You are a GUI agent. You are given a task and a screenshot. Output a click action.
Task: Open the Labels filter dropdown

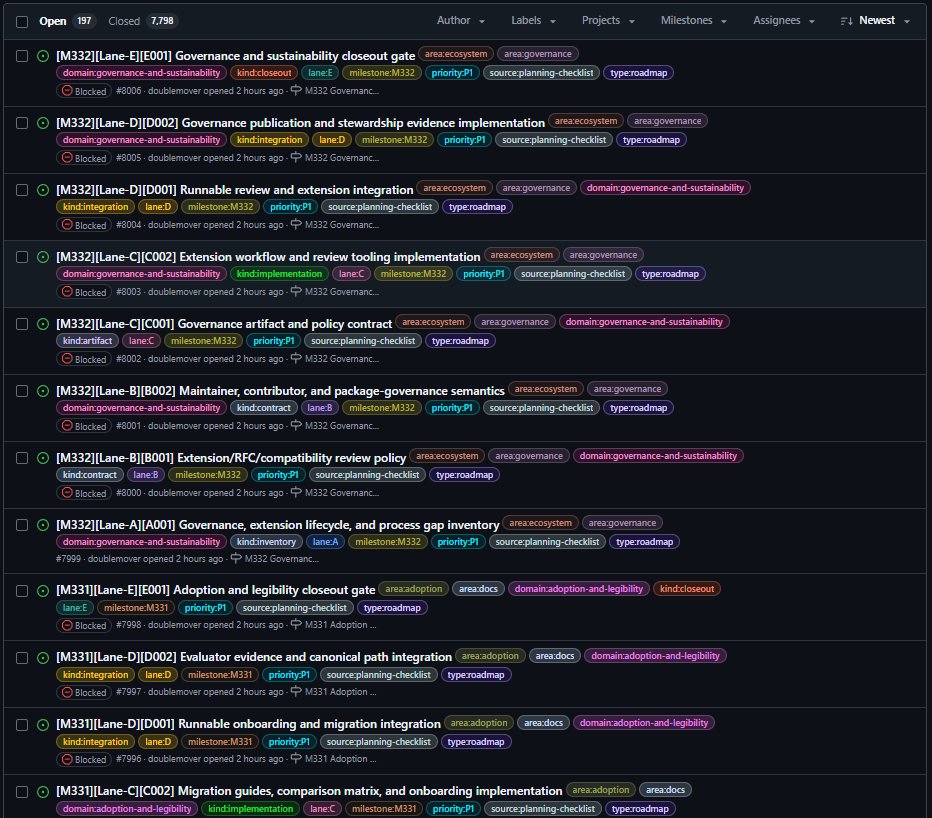coord(533,20)
